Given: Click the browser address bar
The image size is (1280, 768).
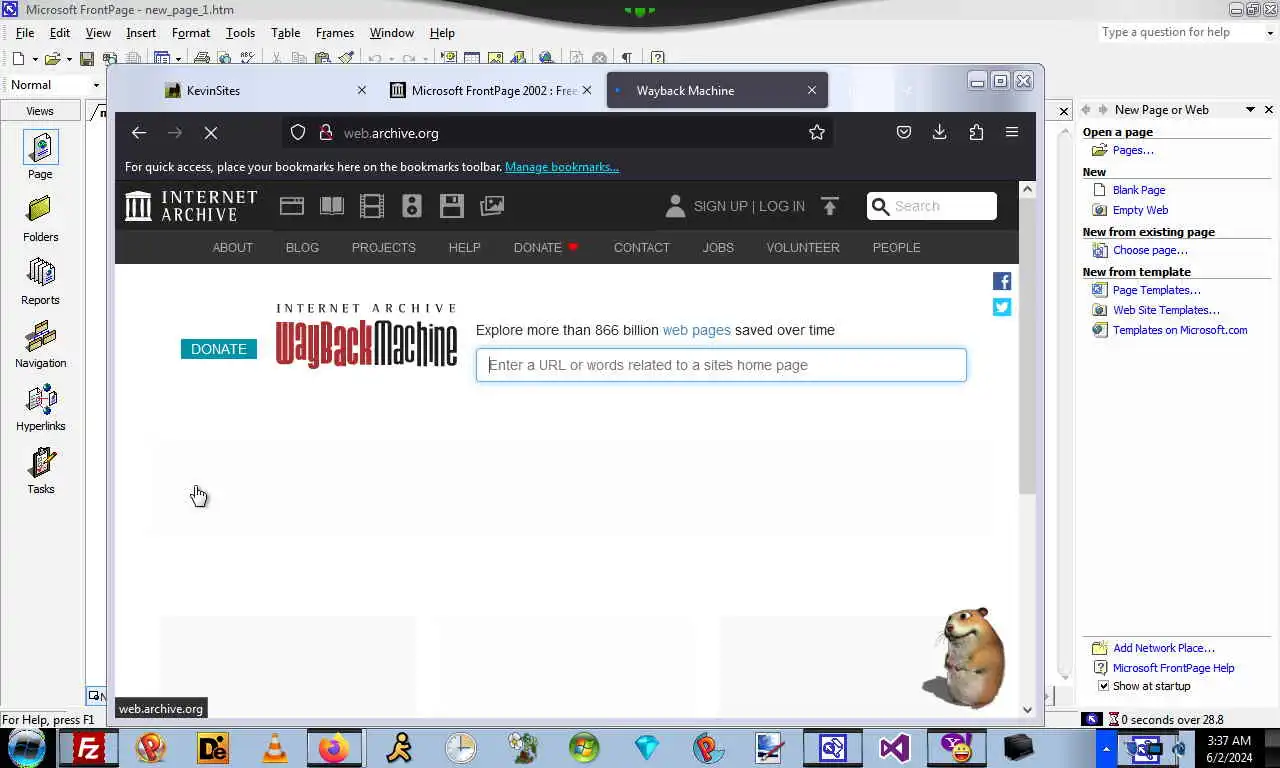Looking at the screenshot, I should point(557,132).
